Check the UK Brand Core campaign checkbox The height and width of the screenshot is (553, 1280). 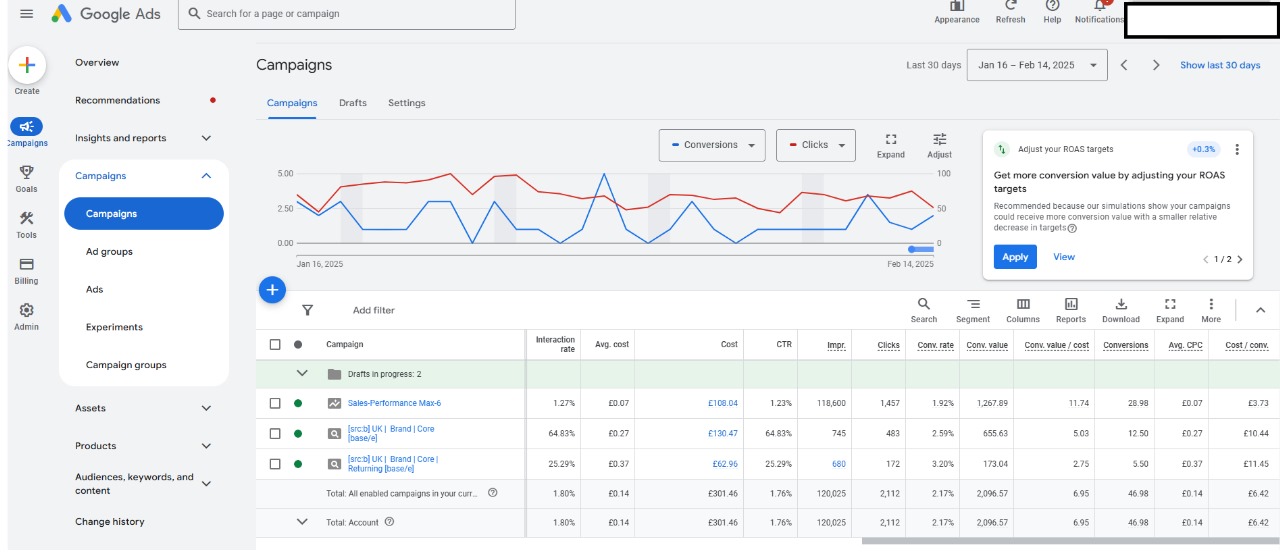(x=275, y=433)
